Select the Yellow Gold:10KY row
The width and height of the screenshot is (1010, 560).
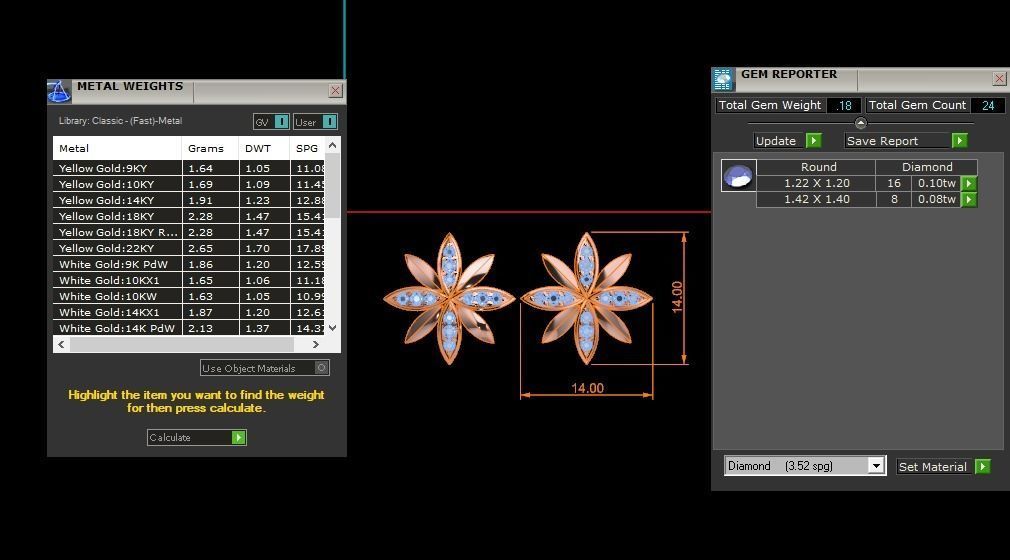coord(189,184)
